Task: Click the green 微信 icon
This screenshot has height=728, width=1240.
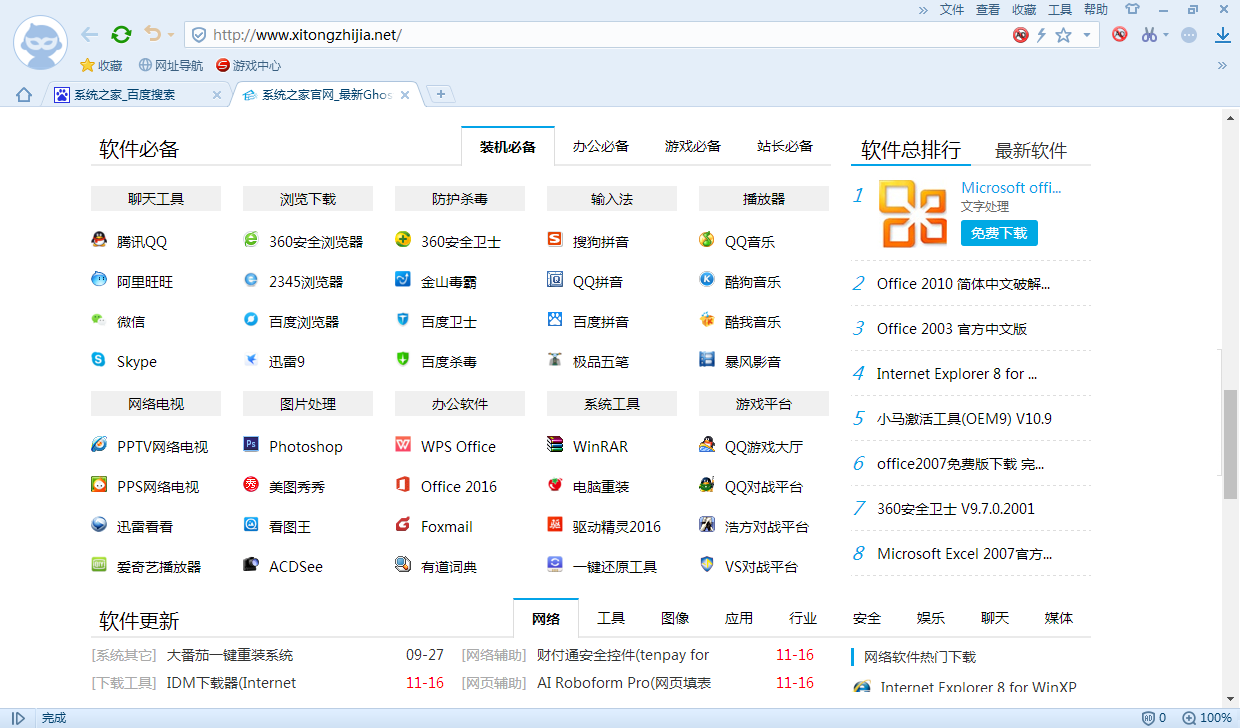Action: pos(99,320)
